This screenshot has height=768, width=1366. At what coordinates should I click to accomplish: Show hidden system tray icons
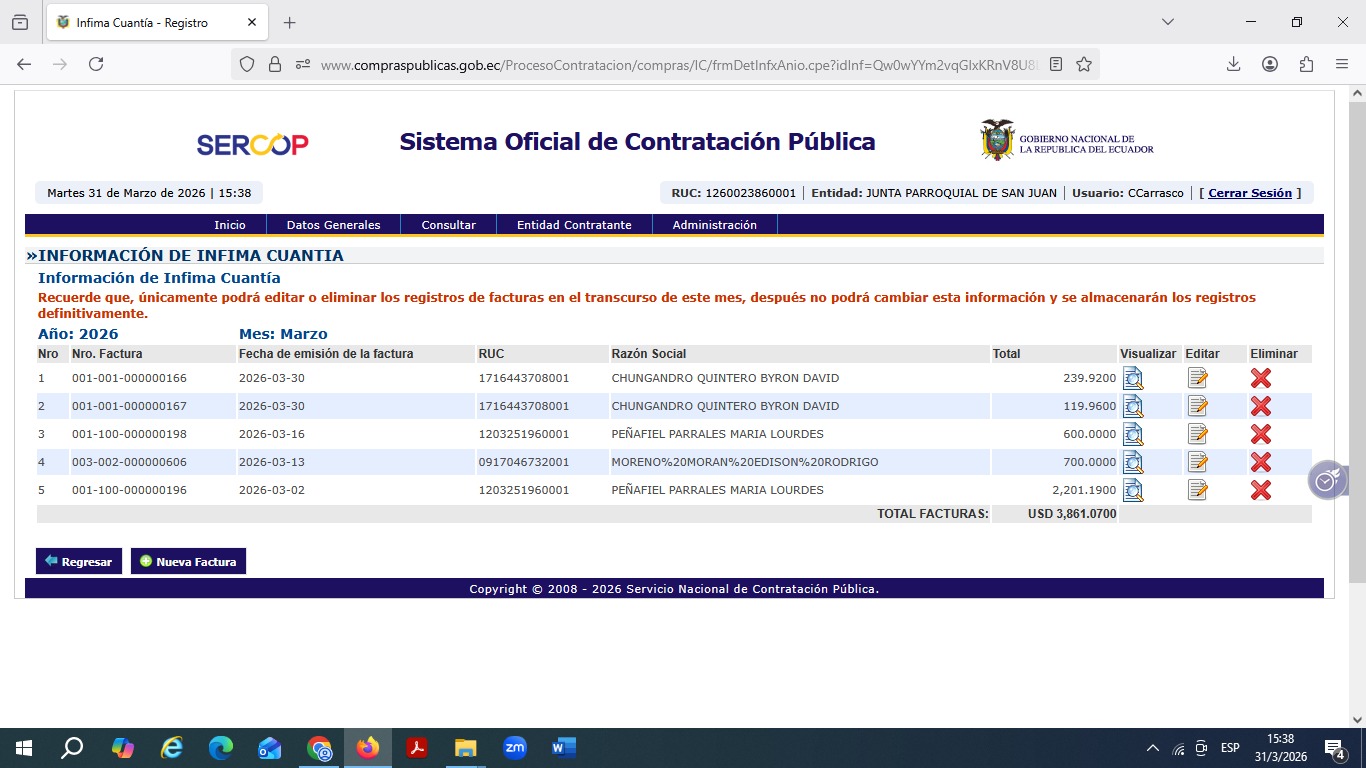tap(1153, 748)
